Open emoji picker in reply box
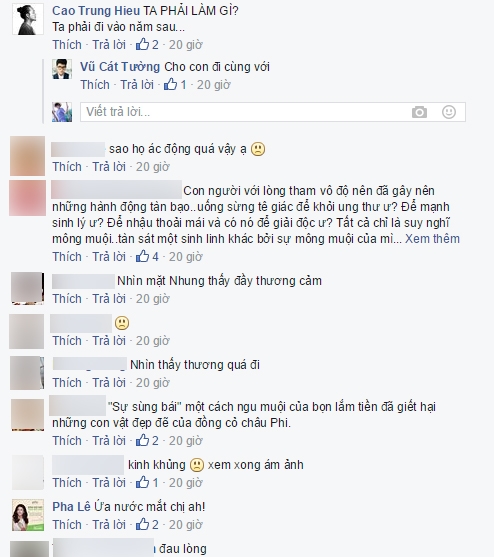Image resolution: width=494 pixels, height=557 pixels. pyautogui.click(x=449, y=112)
